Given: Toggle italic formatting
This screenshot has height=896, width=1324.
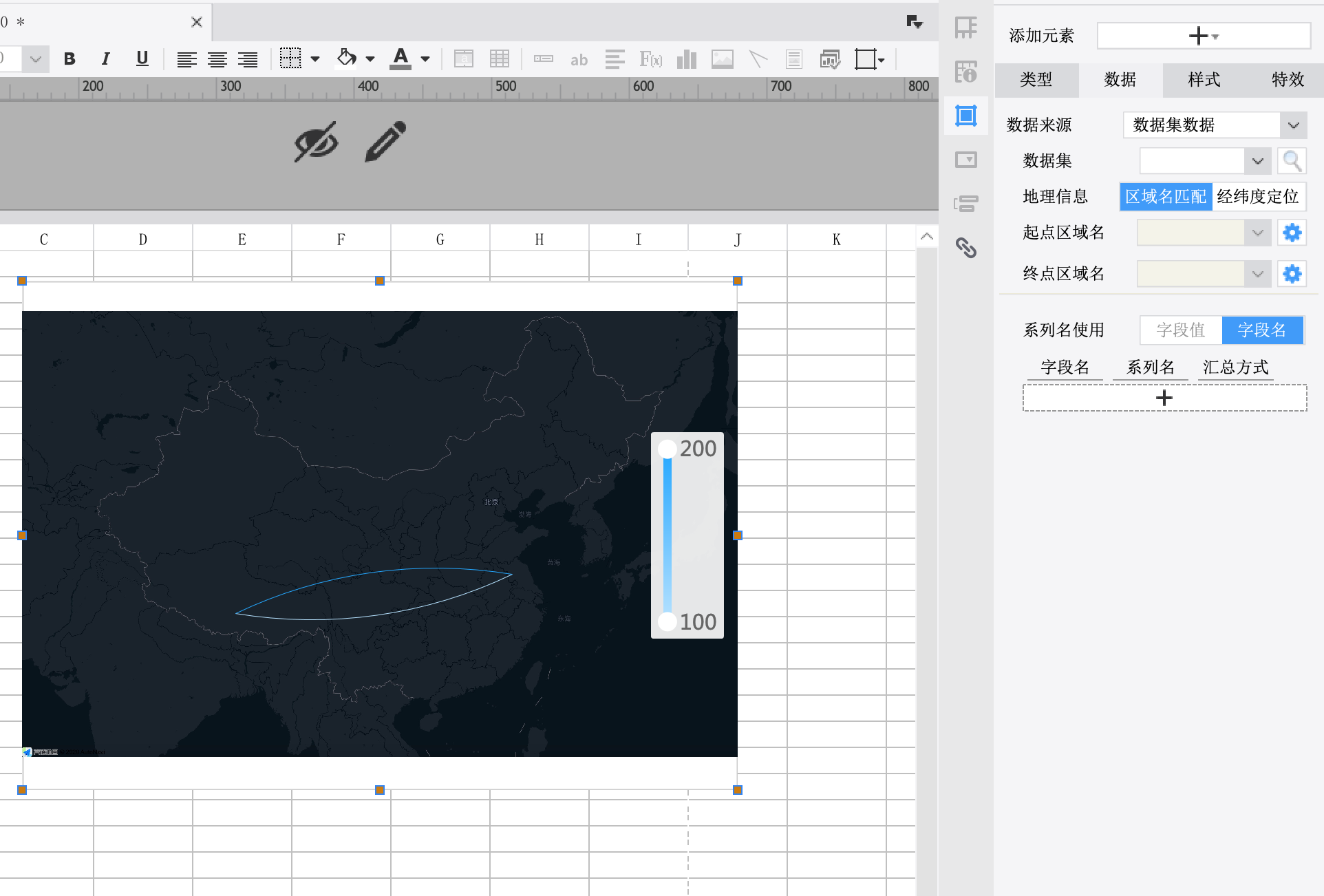Looking at the screenshot, I should click(x=105, y=59).
